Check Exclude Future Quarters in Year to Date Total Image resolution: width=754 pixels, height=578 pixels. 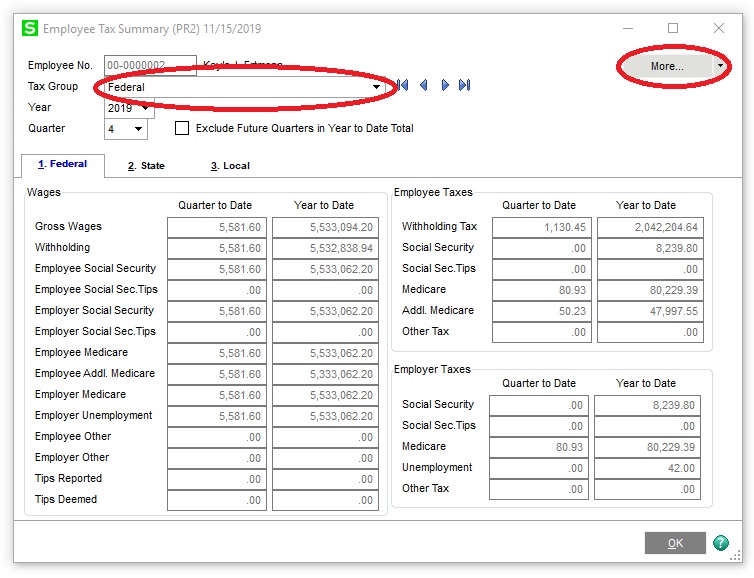click(x=182, y=128)
